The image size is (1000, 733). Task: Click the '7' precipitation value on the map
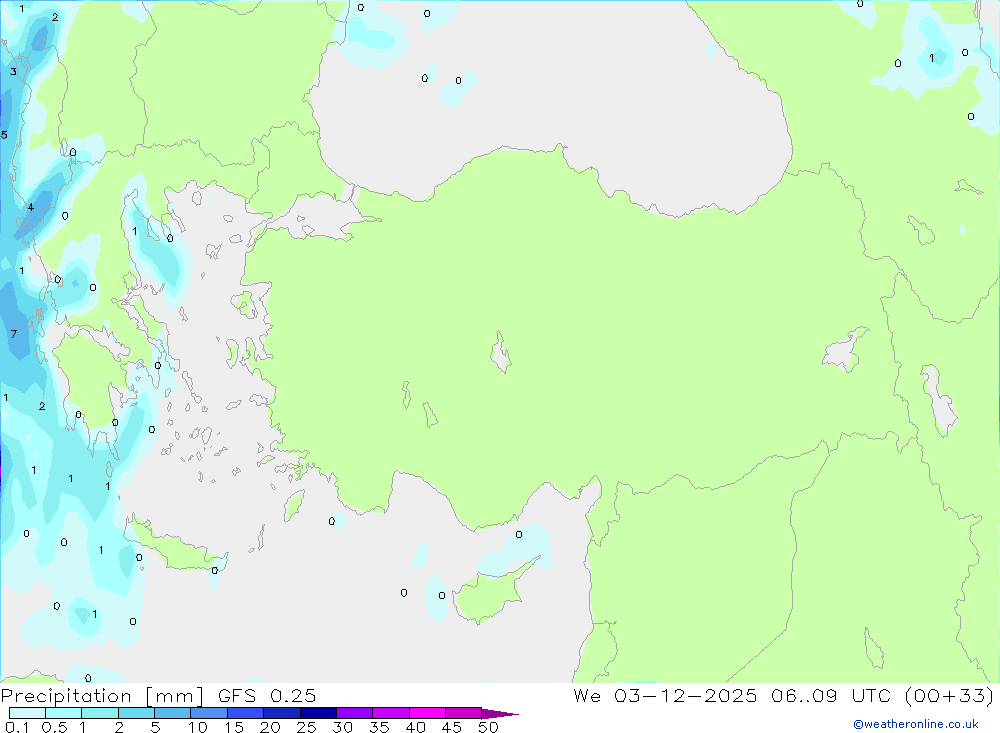[14, 334]
